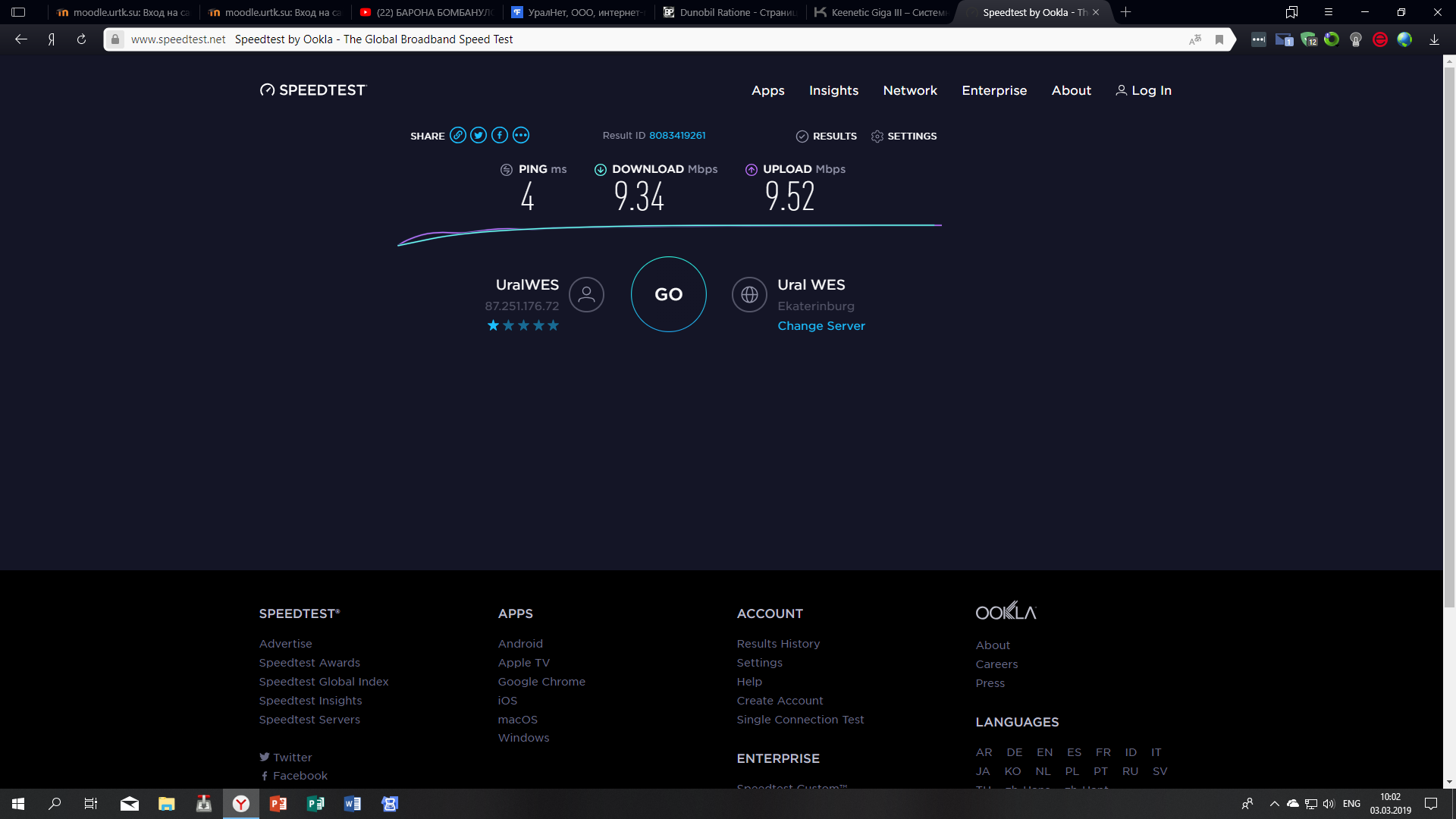Rate provider with the third star

click(x=523, y=325)
